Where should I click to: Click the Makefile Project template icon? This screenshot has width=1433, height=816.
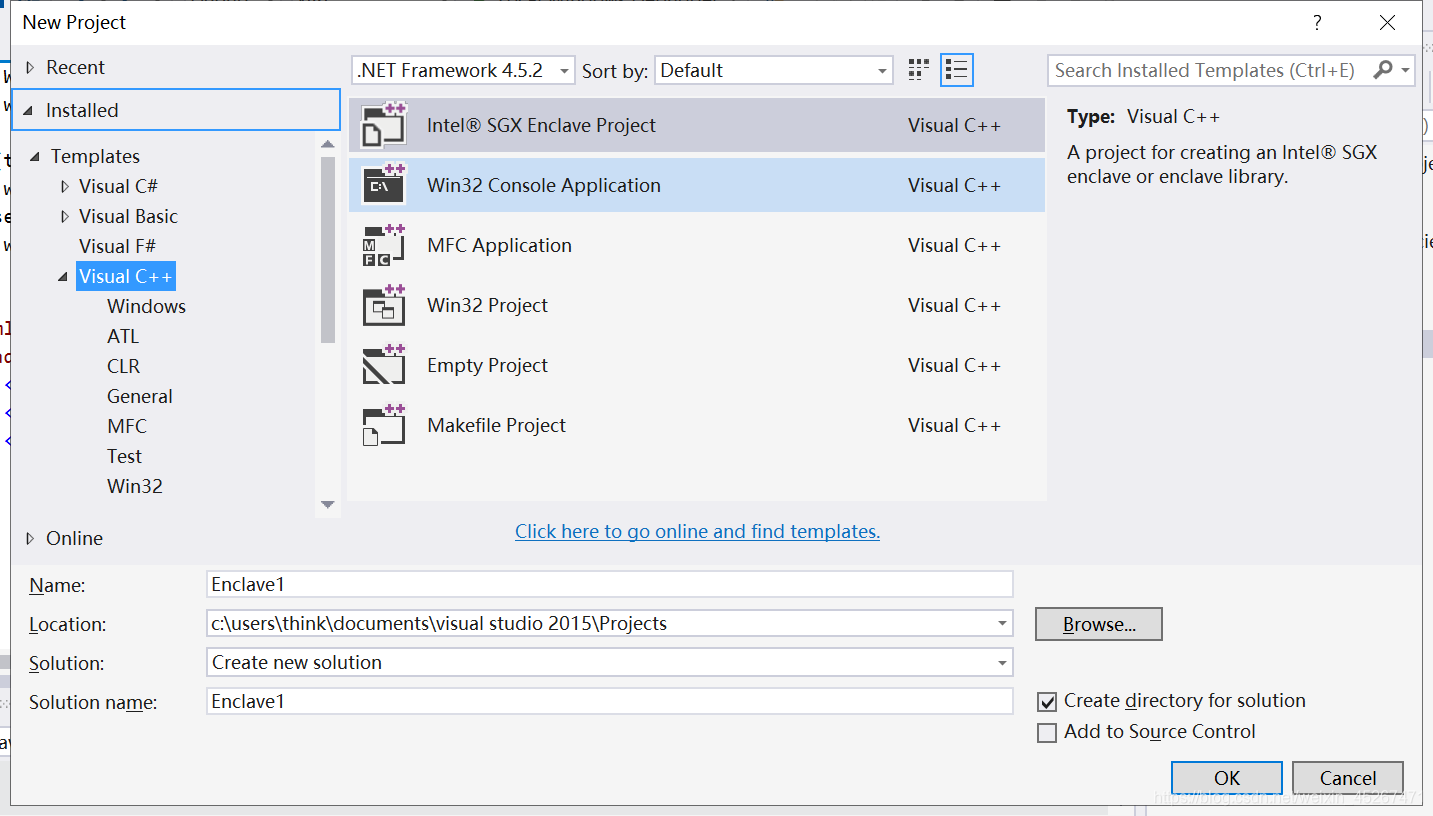click(384, 425)
